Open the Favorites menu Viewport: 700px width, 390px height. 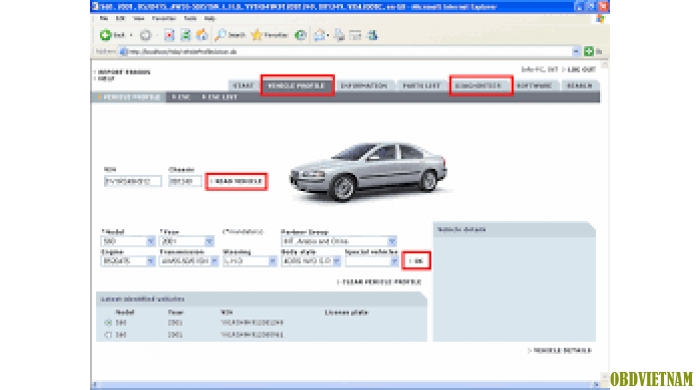point(164,18)
